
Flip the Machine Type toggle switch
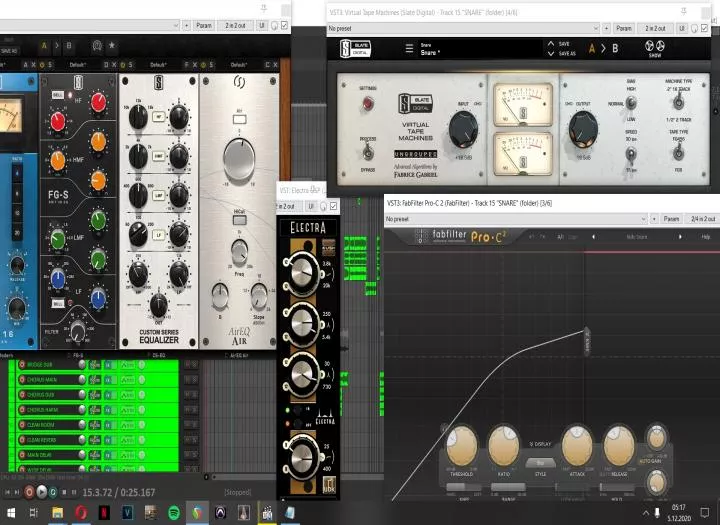pos(678,103)
